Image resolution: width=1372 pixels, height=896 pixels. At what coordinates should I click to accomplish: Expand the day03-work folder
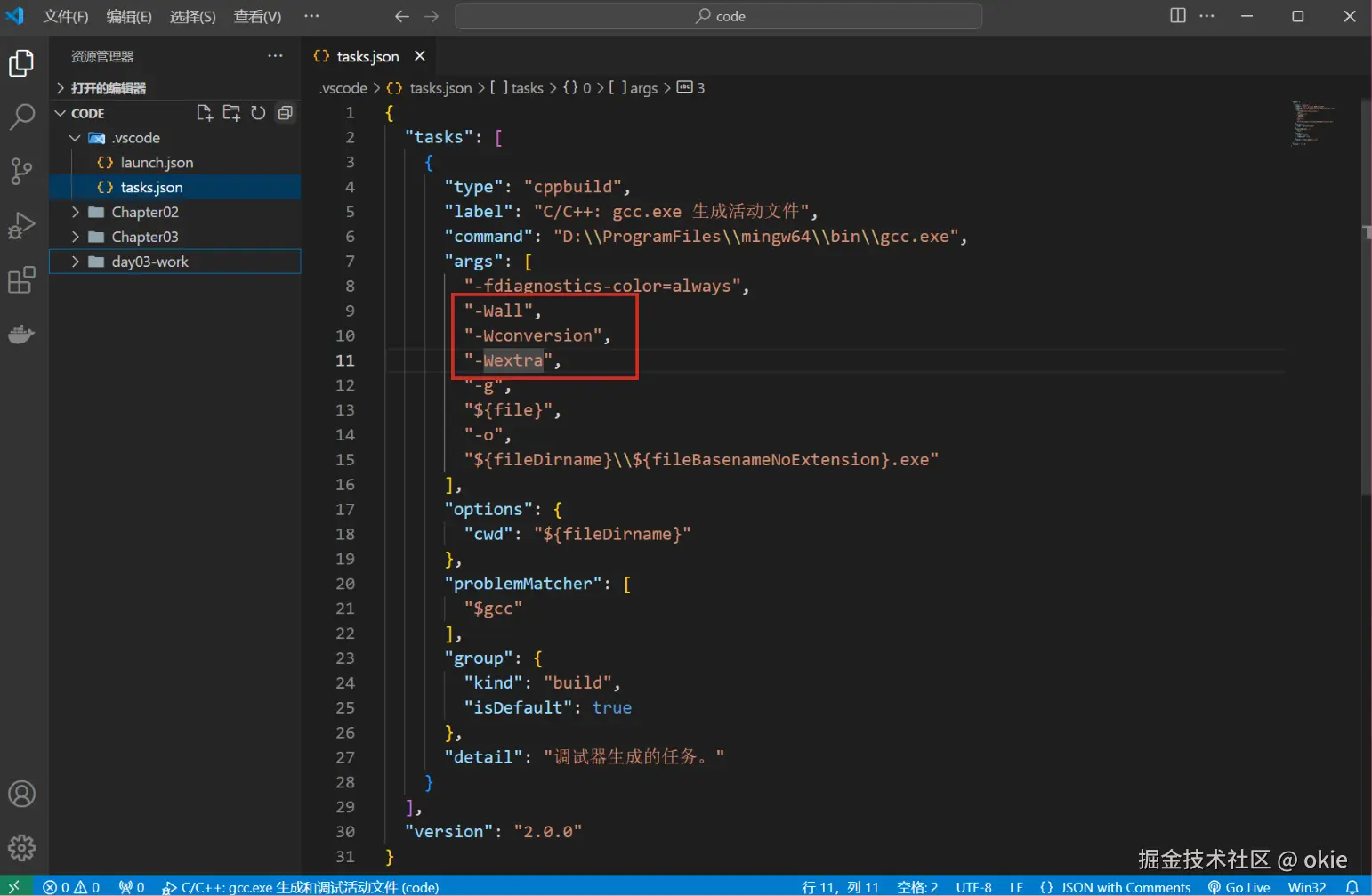(149, 262)
